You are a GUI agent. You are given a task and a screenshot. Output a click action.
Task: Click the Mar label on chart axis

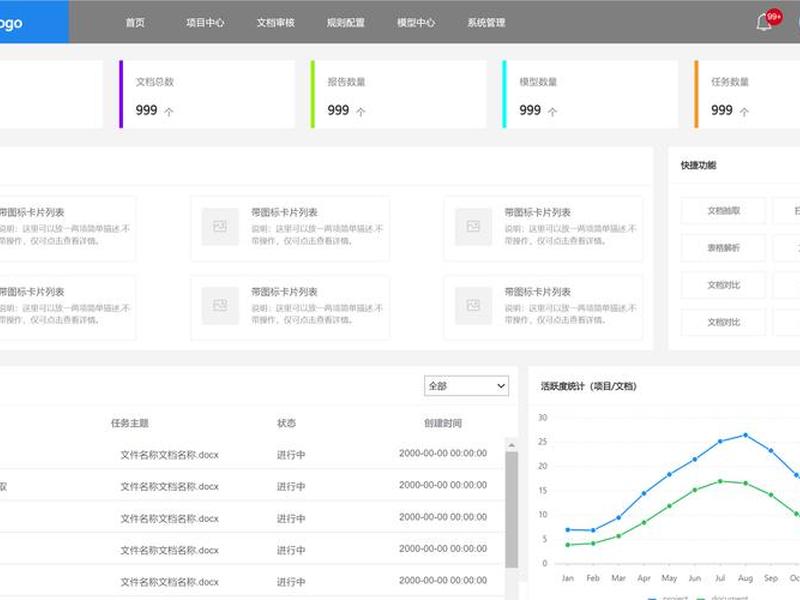click(x=618, y=578)
